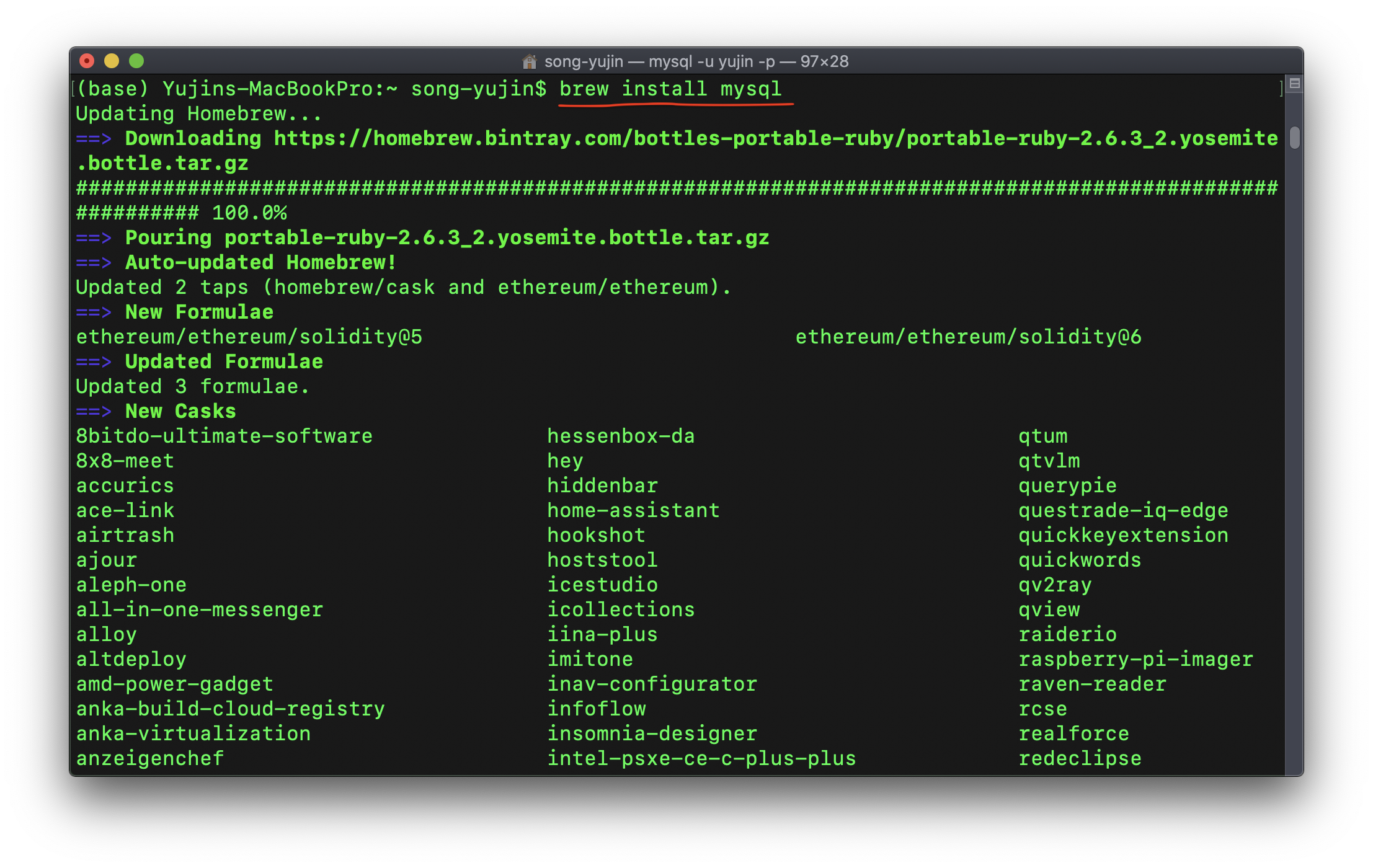Screen dimensions: 1373x868
Task: Click the yellow minimize window button
Action: [x=112, y=61]
